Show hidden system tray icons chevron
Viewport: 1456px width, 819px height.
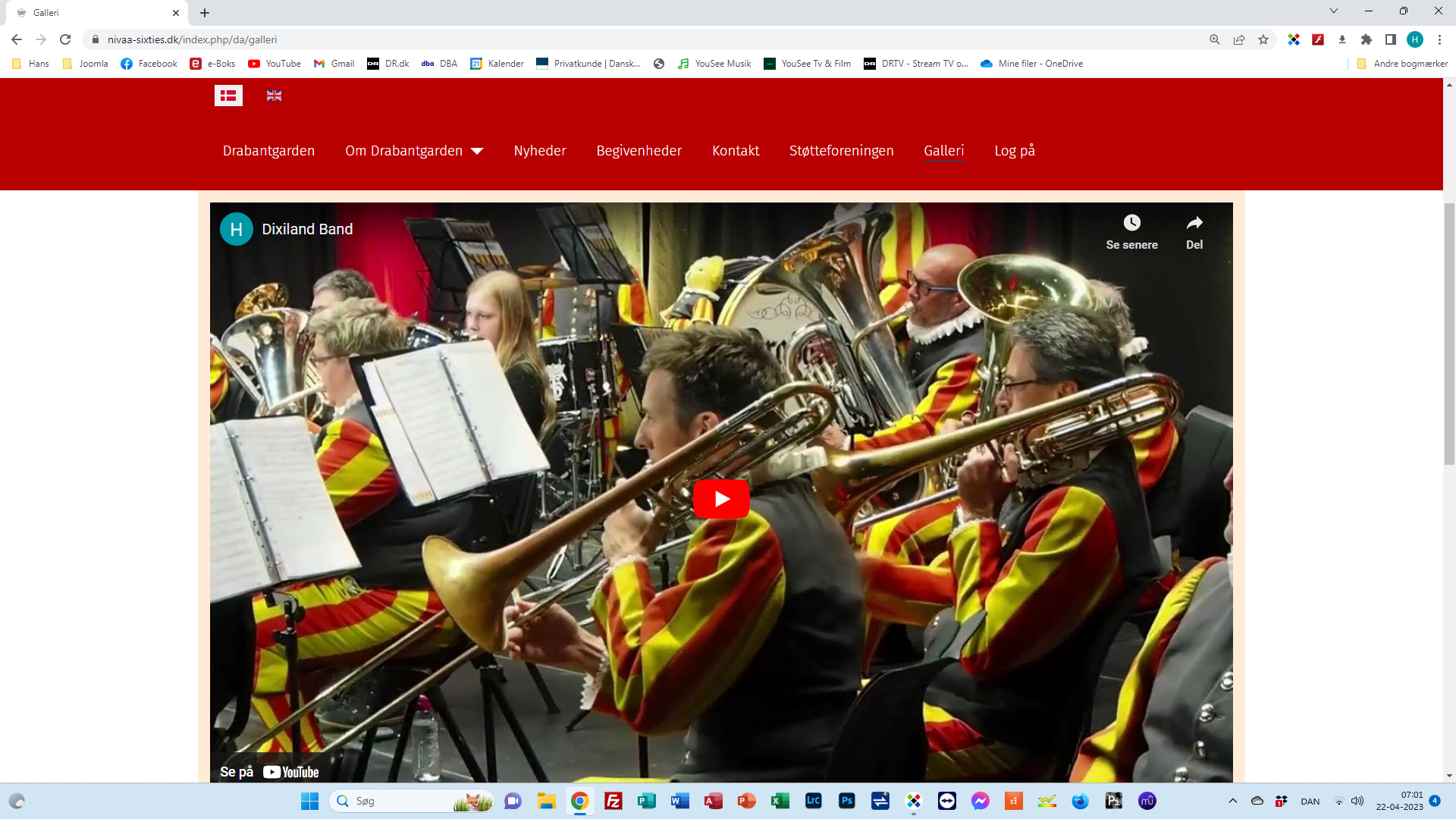[1233, 801]
